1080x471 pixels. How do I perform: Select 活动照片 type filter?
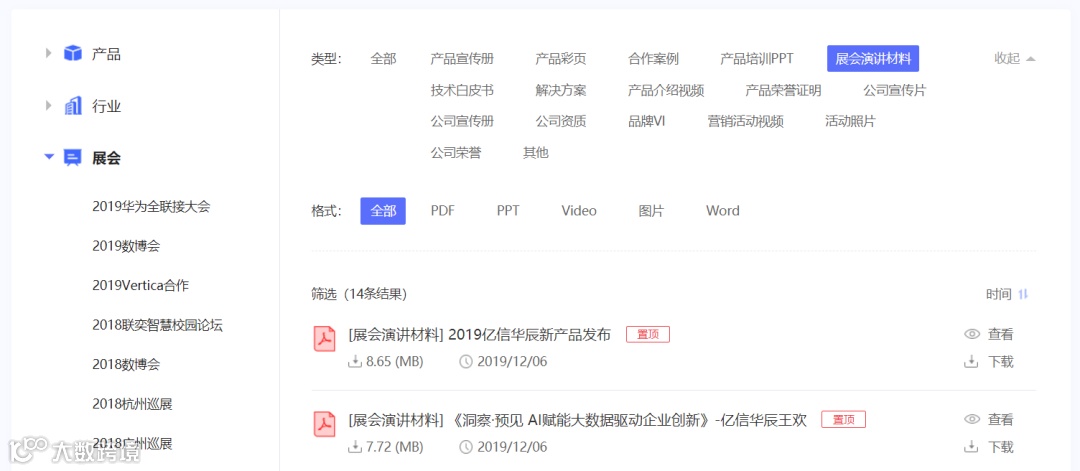pos(851,122)
